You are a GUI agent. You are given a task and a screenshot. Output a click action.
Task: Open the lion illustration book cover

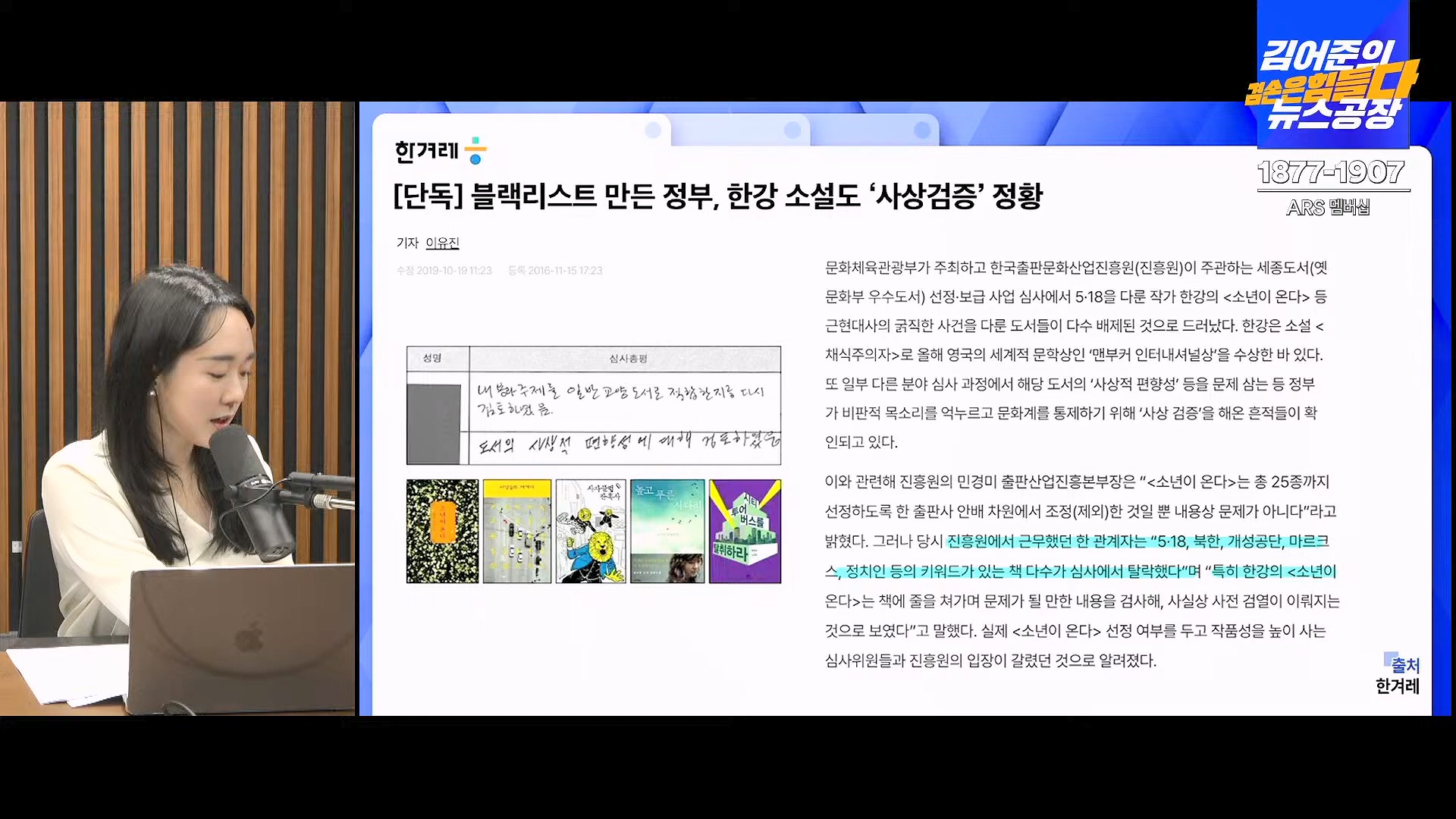pos(591,531)
